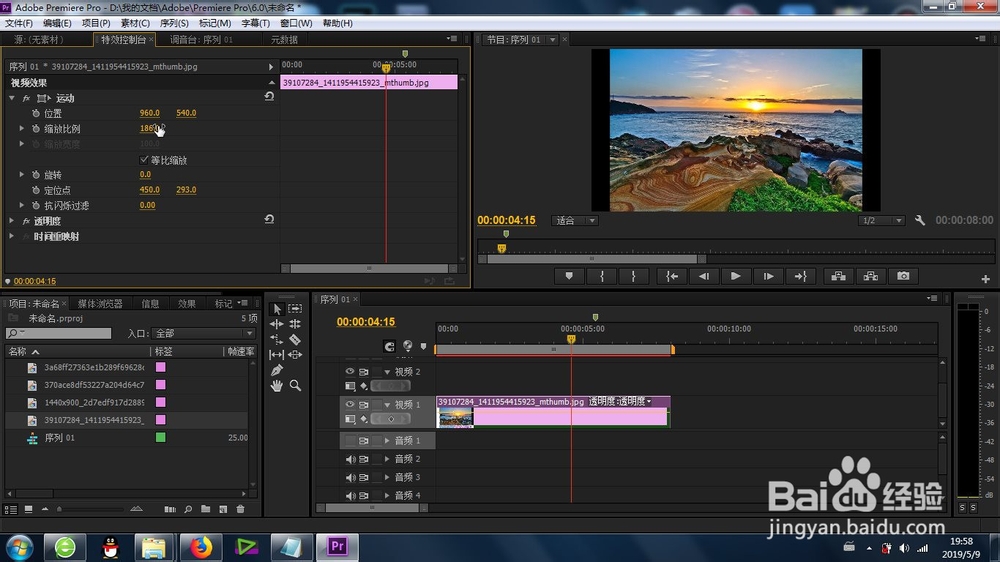Click delete trash icon in project panel
This screenshot has height=562, width=1000.
point(240,509)
